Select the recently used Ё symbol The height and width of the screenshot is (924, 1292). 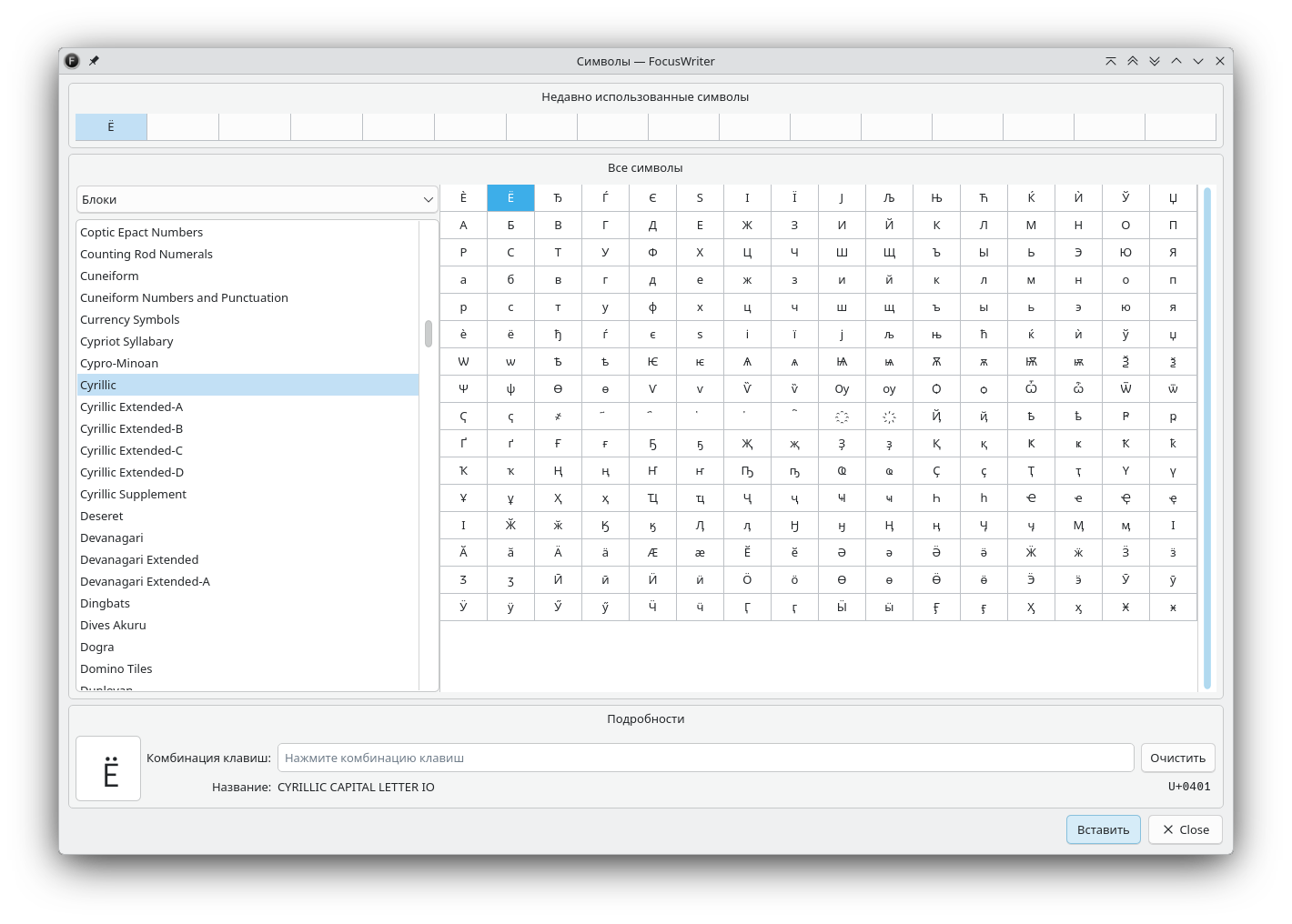pos(111,126)
